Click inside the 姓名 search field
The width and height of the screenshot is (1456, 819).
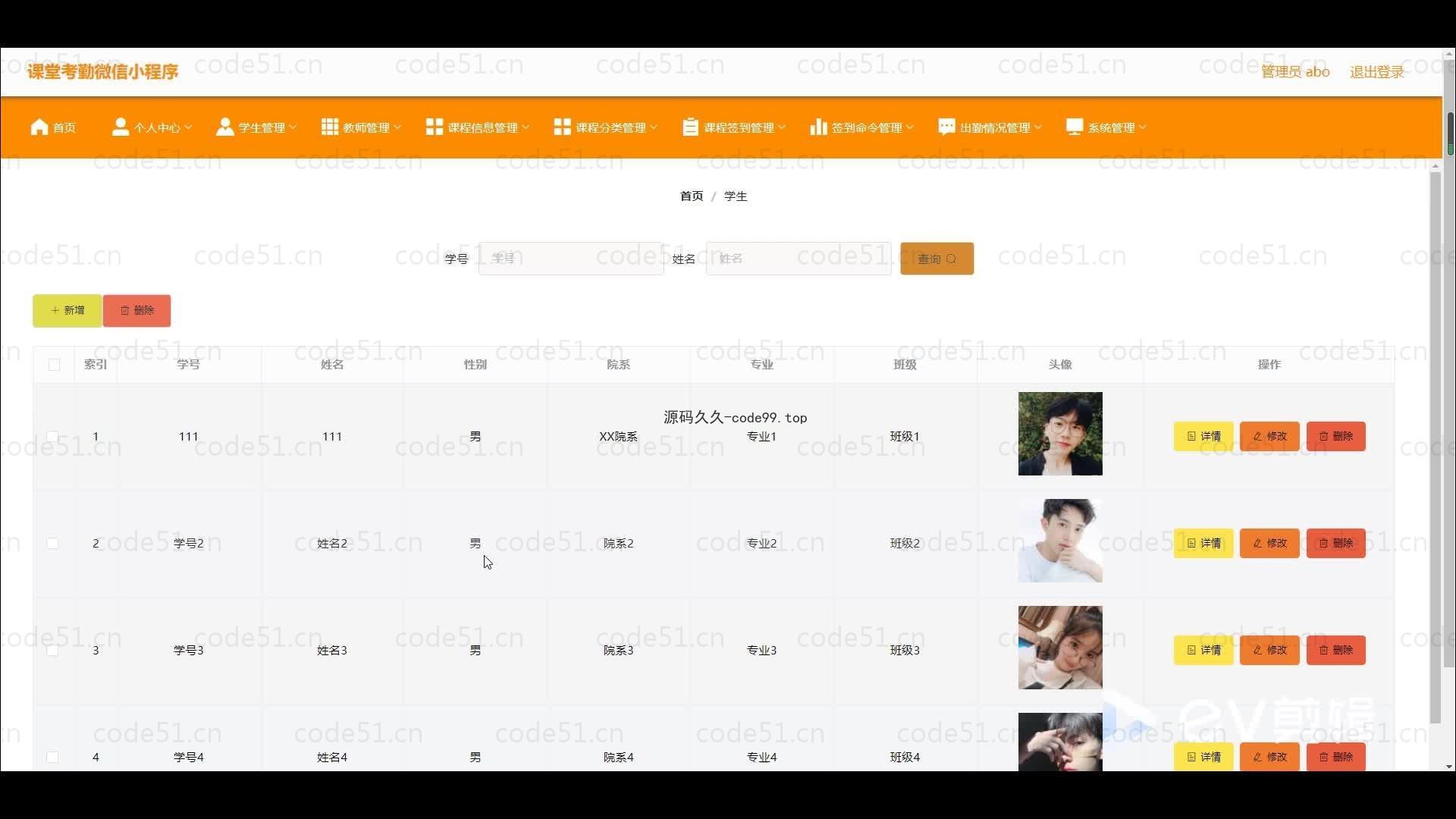click(799, 259)
